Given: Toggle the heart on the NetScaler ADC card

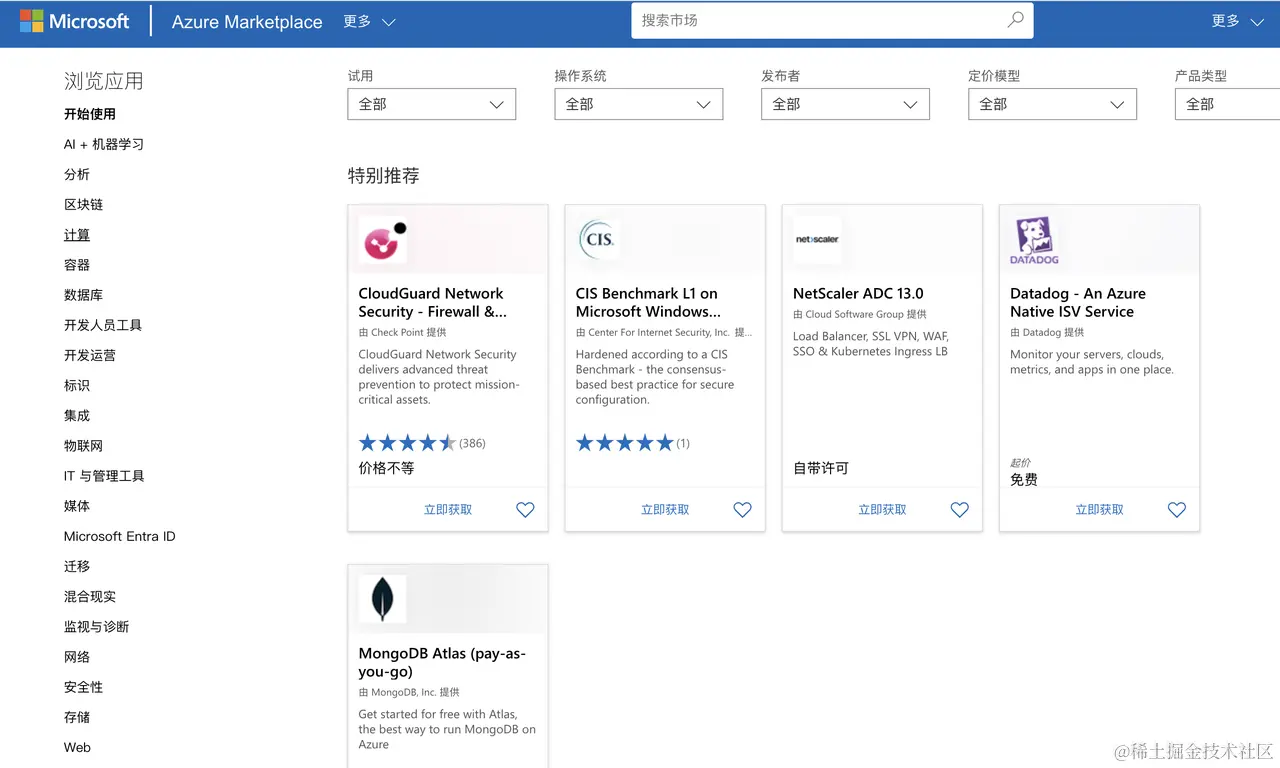Looking at the screenshot, I should [959, 509].
